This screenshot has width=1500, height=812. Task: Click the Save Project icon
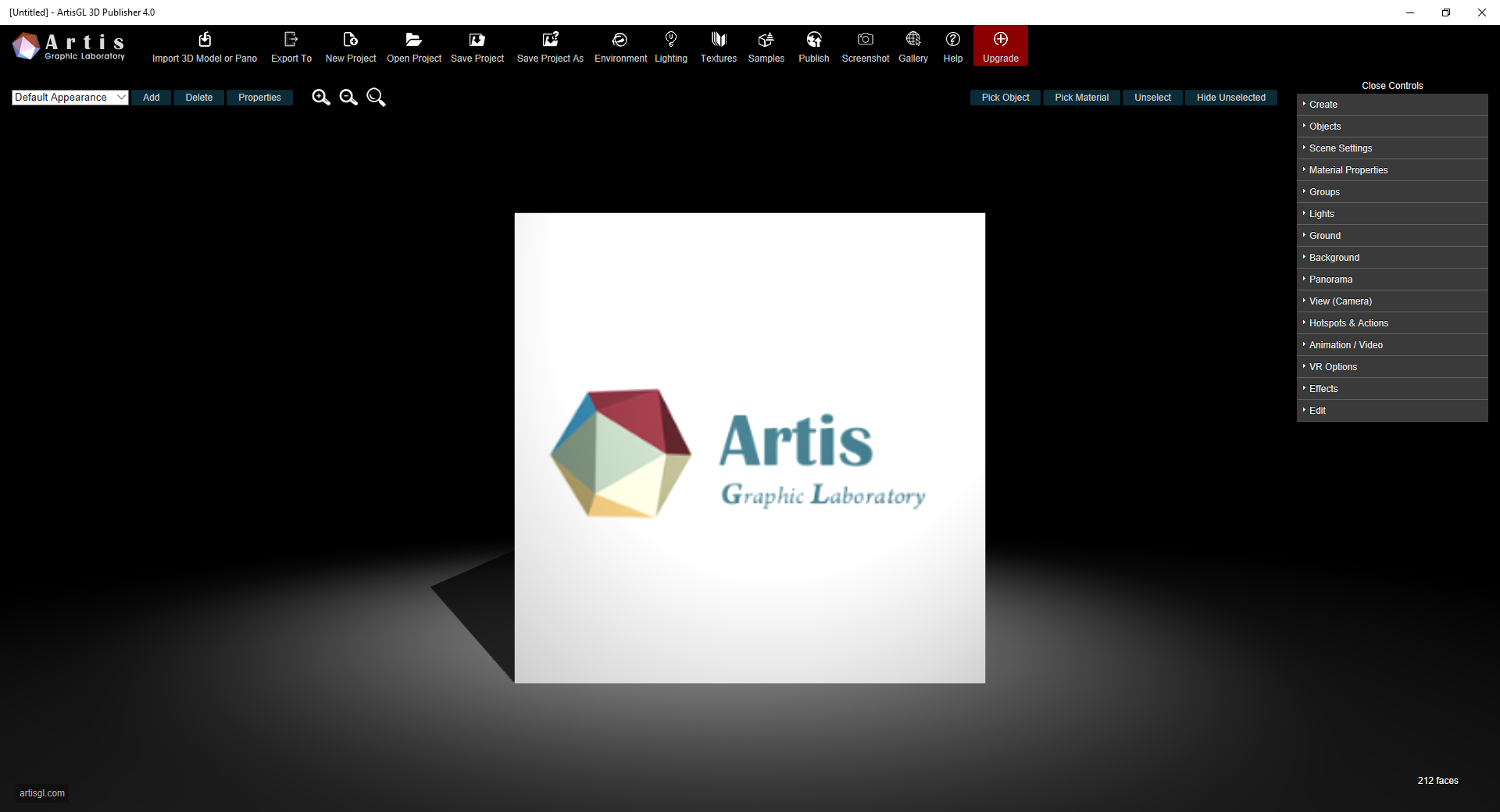477,39
